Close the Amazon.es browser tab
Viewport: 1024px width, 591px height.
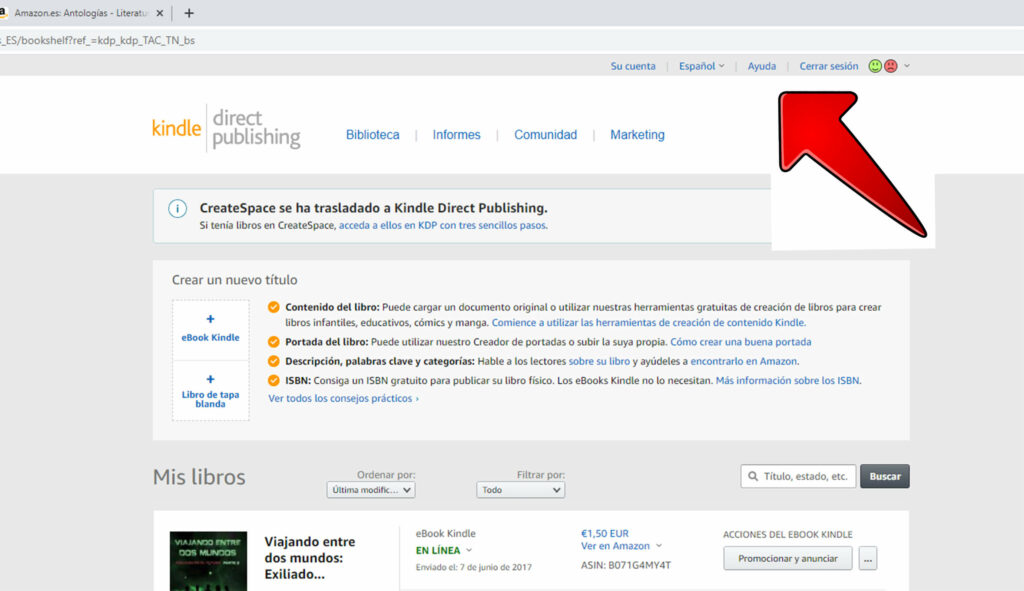coord(160,13)
